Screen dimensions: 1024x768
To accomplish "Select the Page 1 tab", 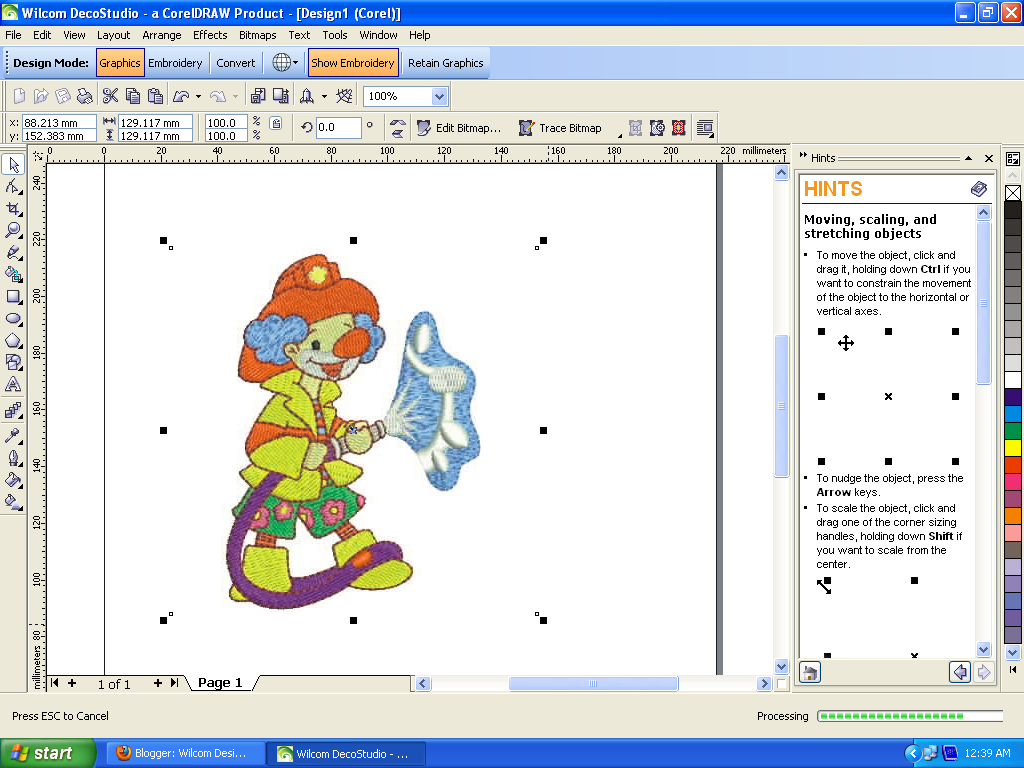I will tap(220, 682).
